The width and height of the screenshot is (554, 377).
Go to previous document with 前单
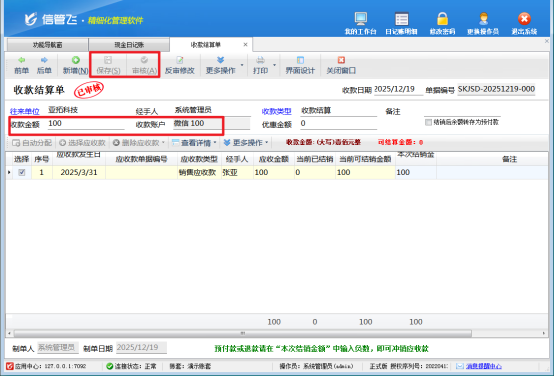pos(22,65)
